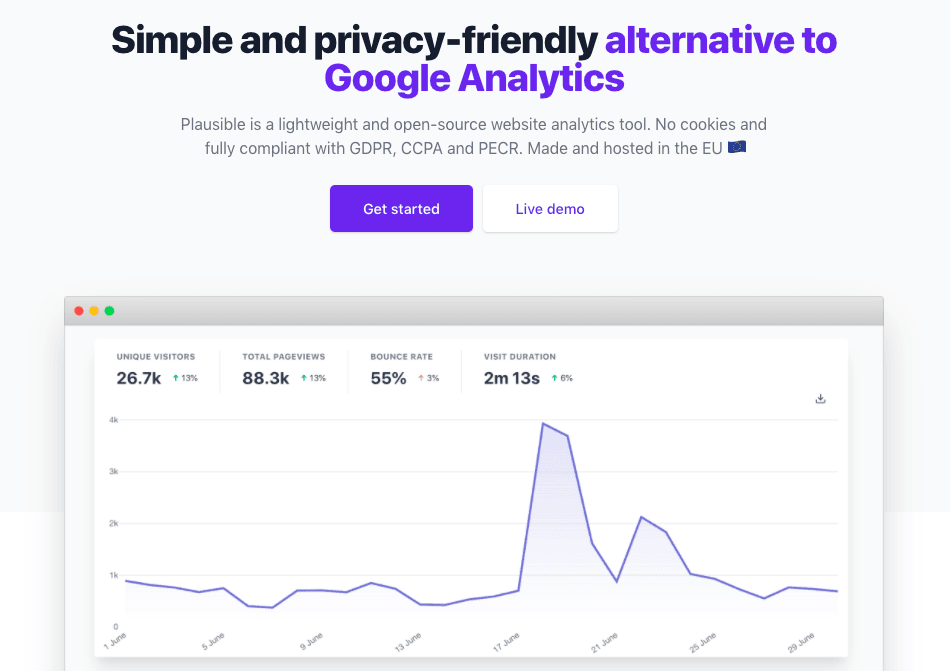The width and height of the screenshot is (950, 671).
Task: Click the red dot in window titlebar
Action: click(x=79, y=311)
